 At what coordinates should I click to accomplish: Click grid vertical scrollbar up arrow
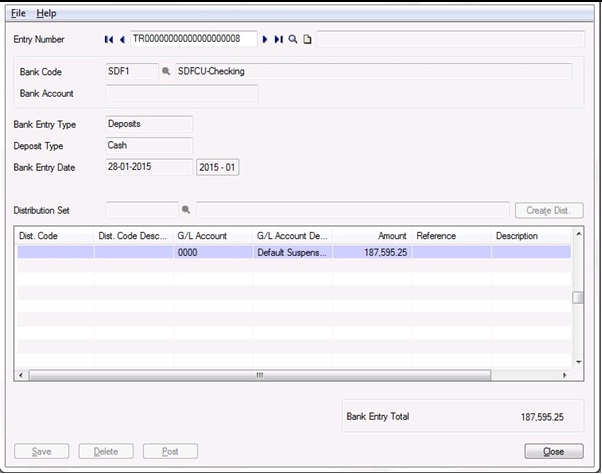point(578,233)
